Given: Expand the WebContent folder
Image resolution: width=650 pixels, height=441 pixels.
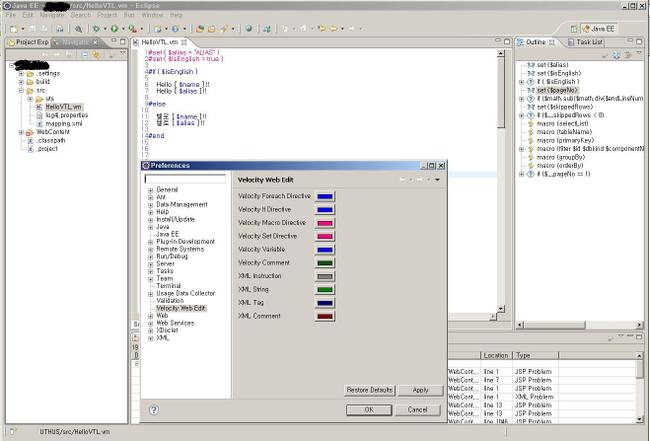Looking at the screenshot, I should click(21, 132).
